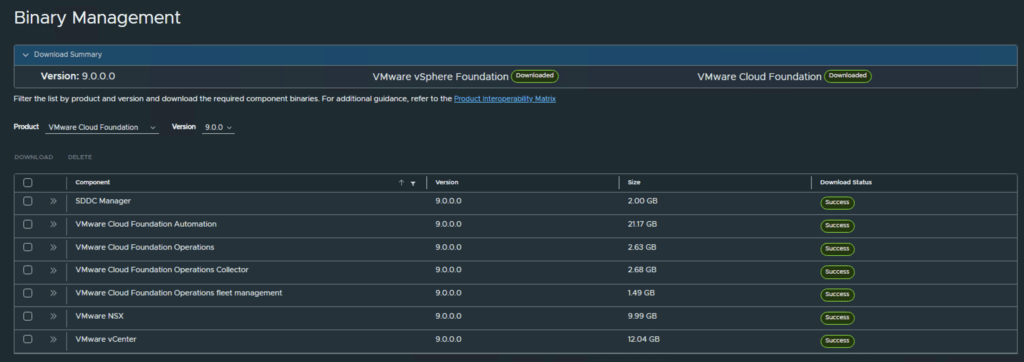Image resolution: width=1024 pixels, height=362 pixels.
Task: Check the VMware vCenter checkbox
Action: pos(27,339)
